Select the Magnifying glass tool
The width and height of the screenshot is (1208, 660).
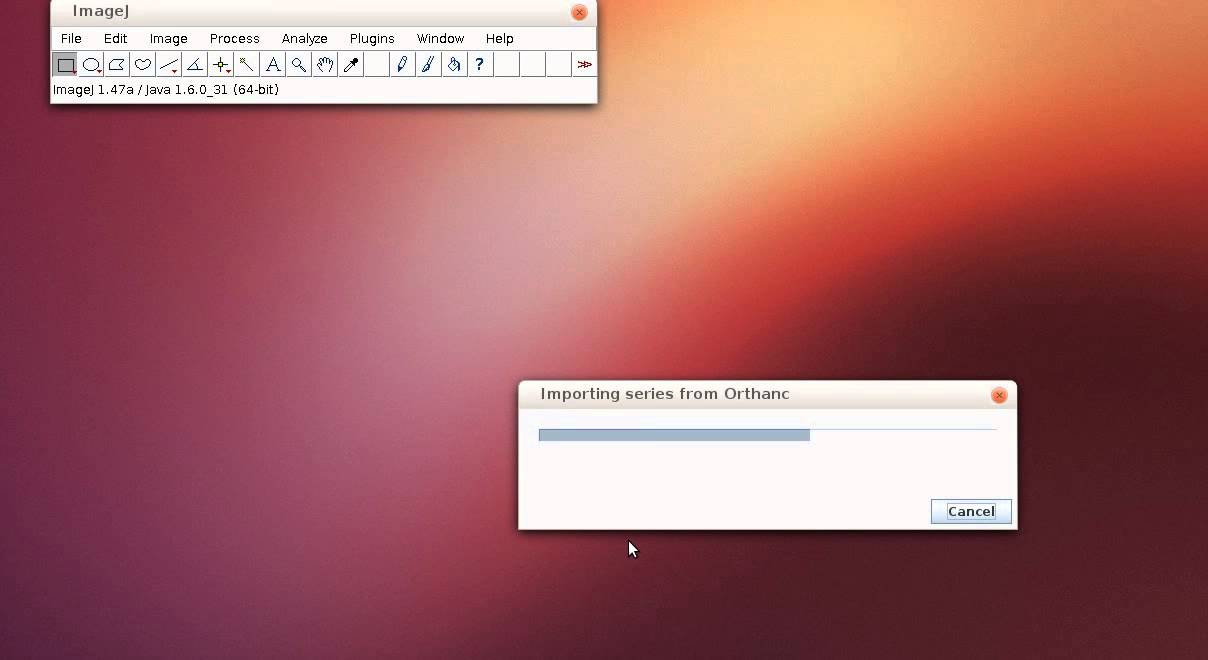tap(299, 65)
